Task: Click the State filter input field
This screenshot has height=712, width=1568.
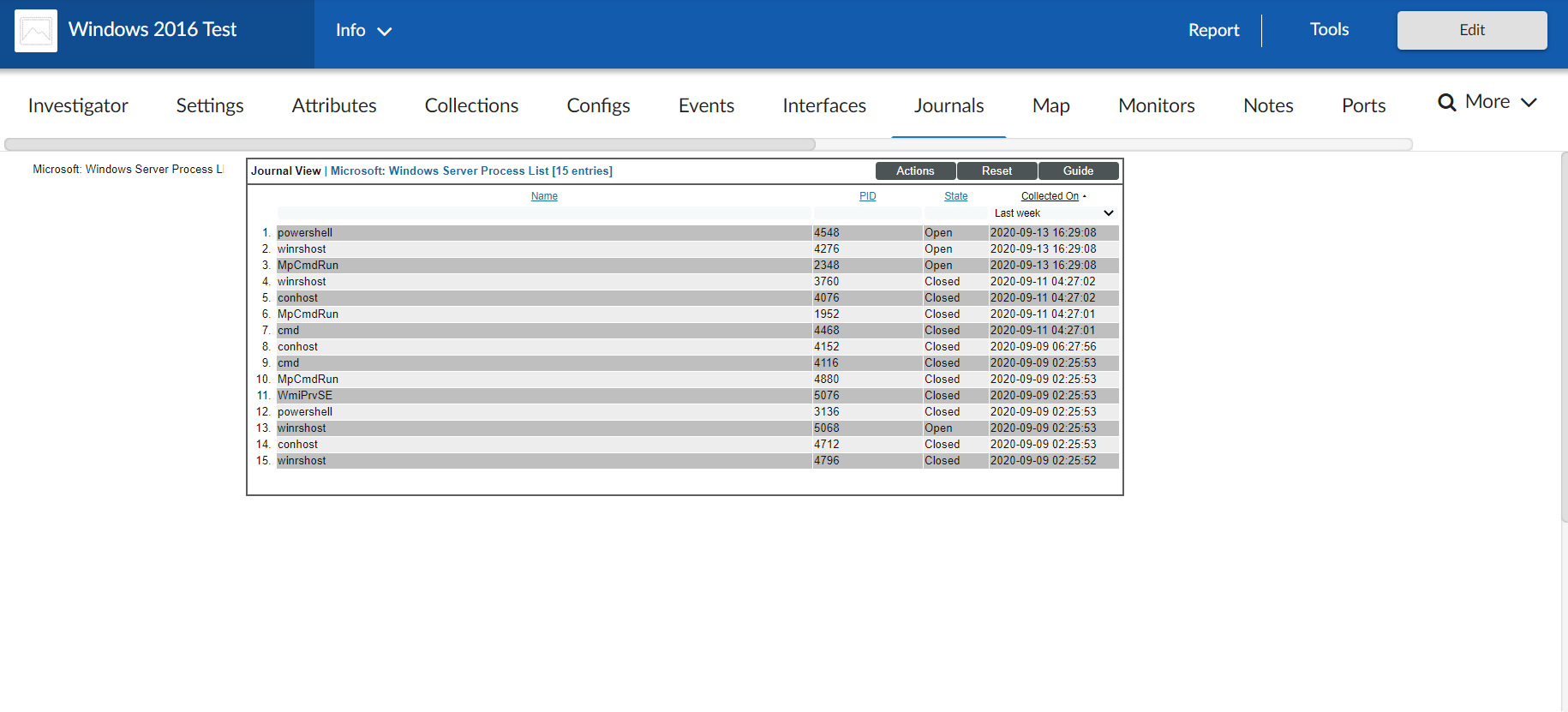Action: [x=955, y=213]
